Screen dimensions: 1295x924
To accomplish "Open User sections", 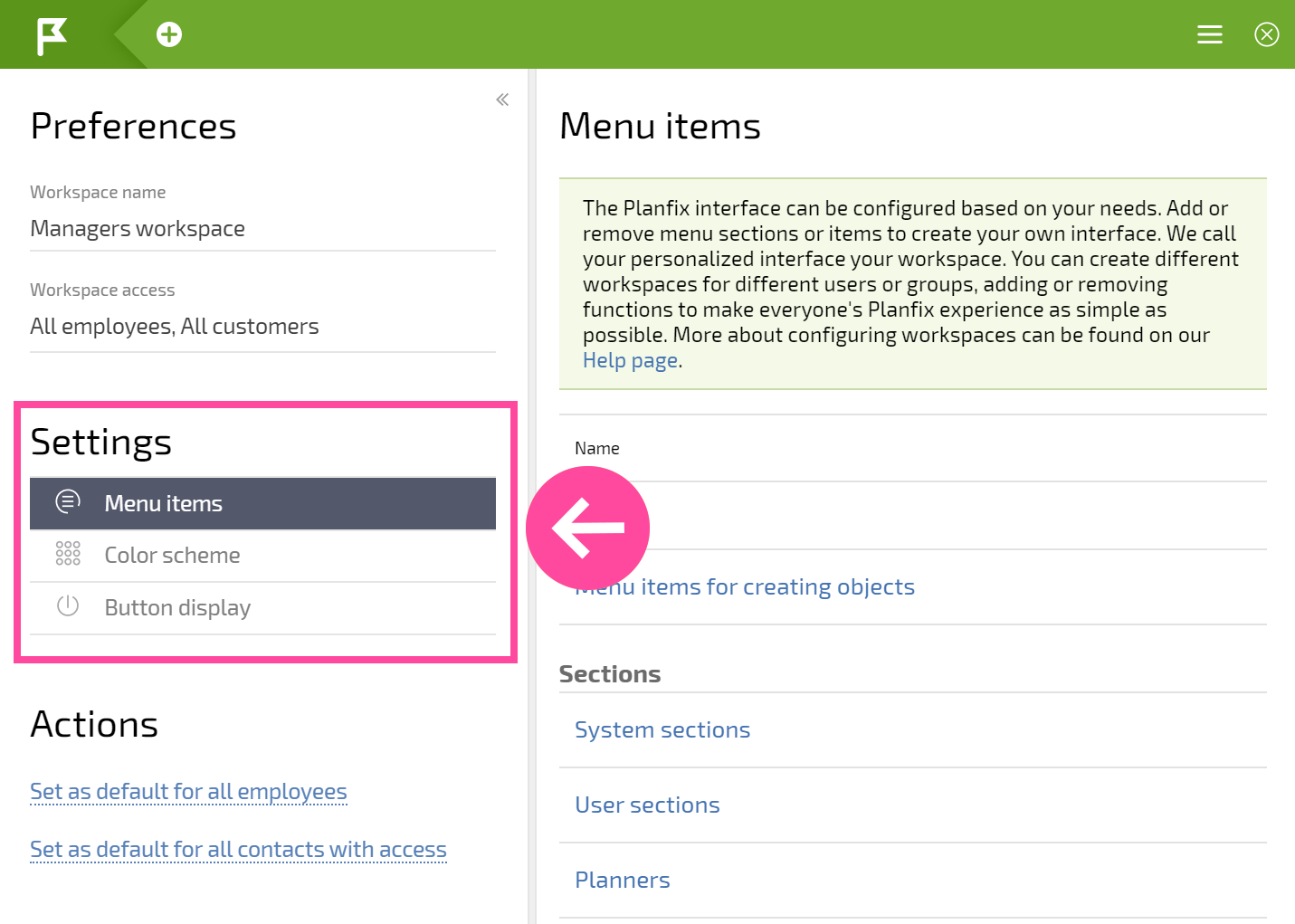I will pos(647,805).
